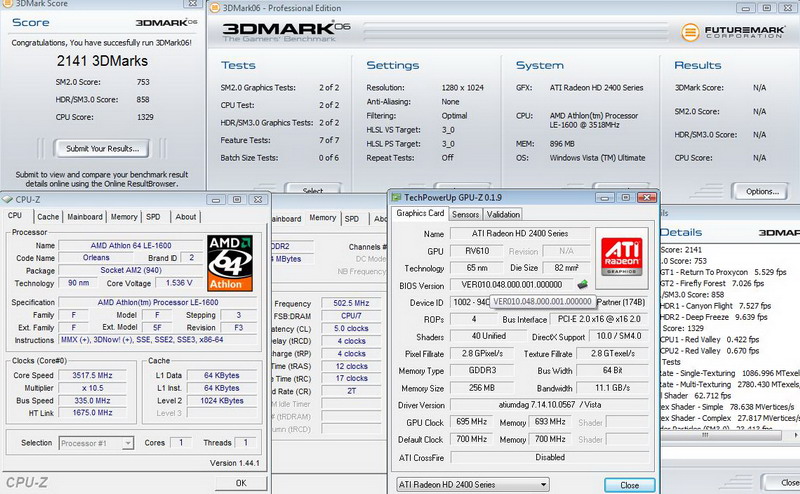
Task: Click the Bus Interface PCI-E 2.0 value
Action: click(x=599, y=319)
